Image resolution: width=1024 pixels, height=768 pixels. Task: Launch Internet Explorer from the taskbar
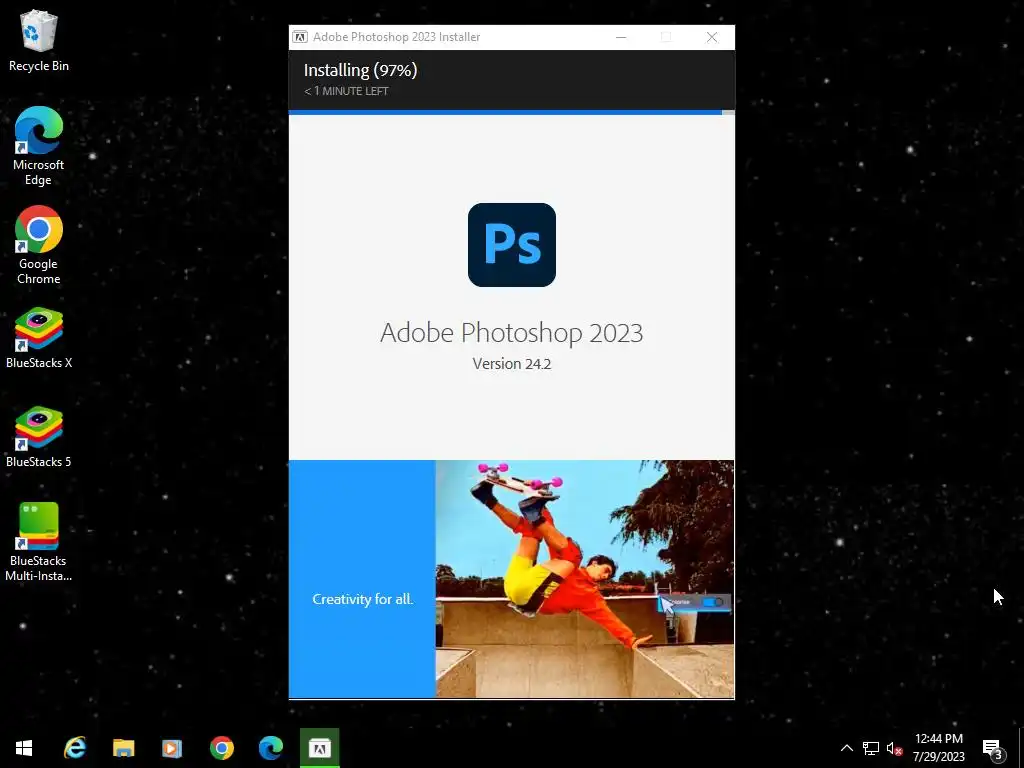pyautogui.click(x=74, y=748)
